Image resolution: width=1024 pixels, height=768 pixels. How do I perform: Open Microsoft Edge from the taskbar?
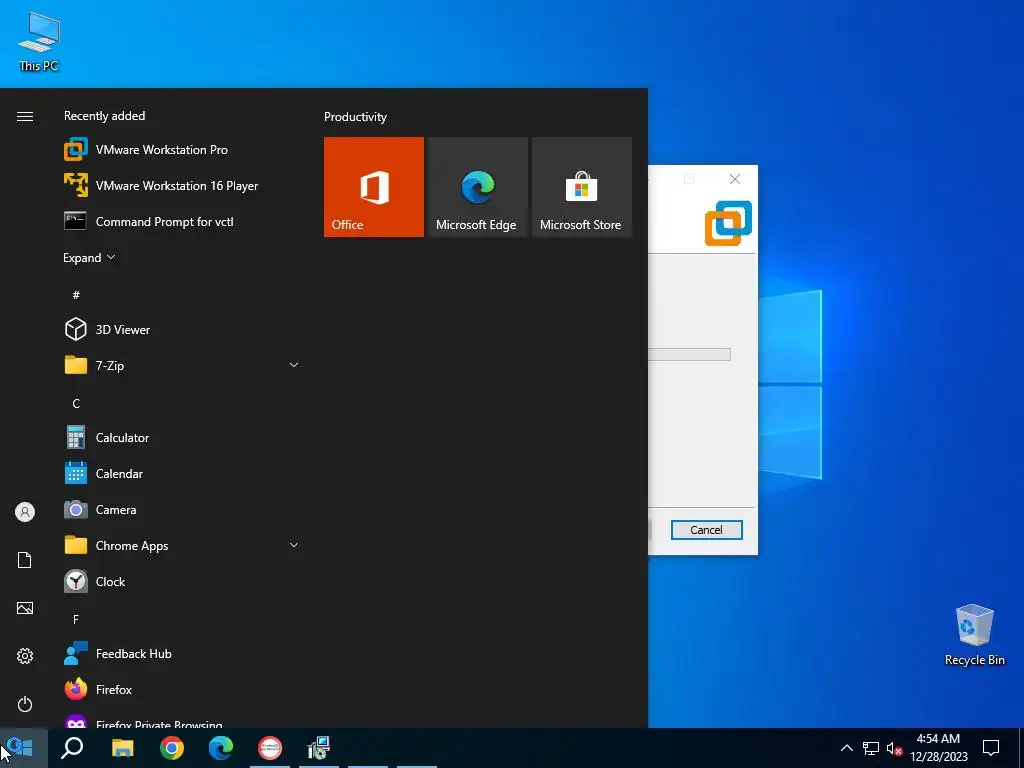[x=221, y=748]
